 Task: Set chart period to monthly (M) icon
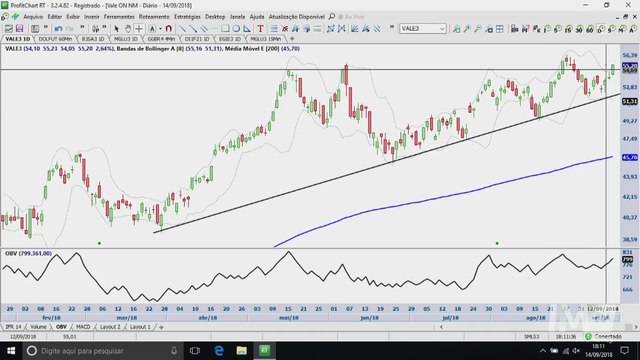coord(622,29)
